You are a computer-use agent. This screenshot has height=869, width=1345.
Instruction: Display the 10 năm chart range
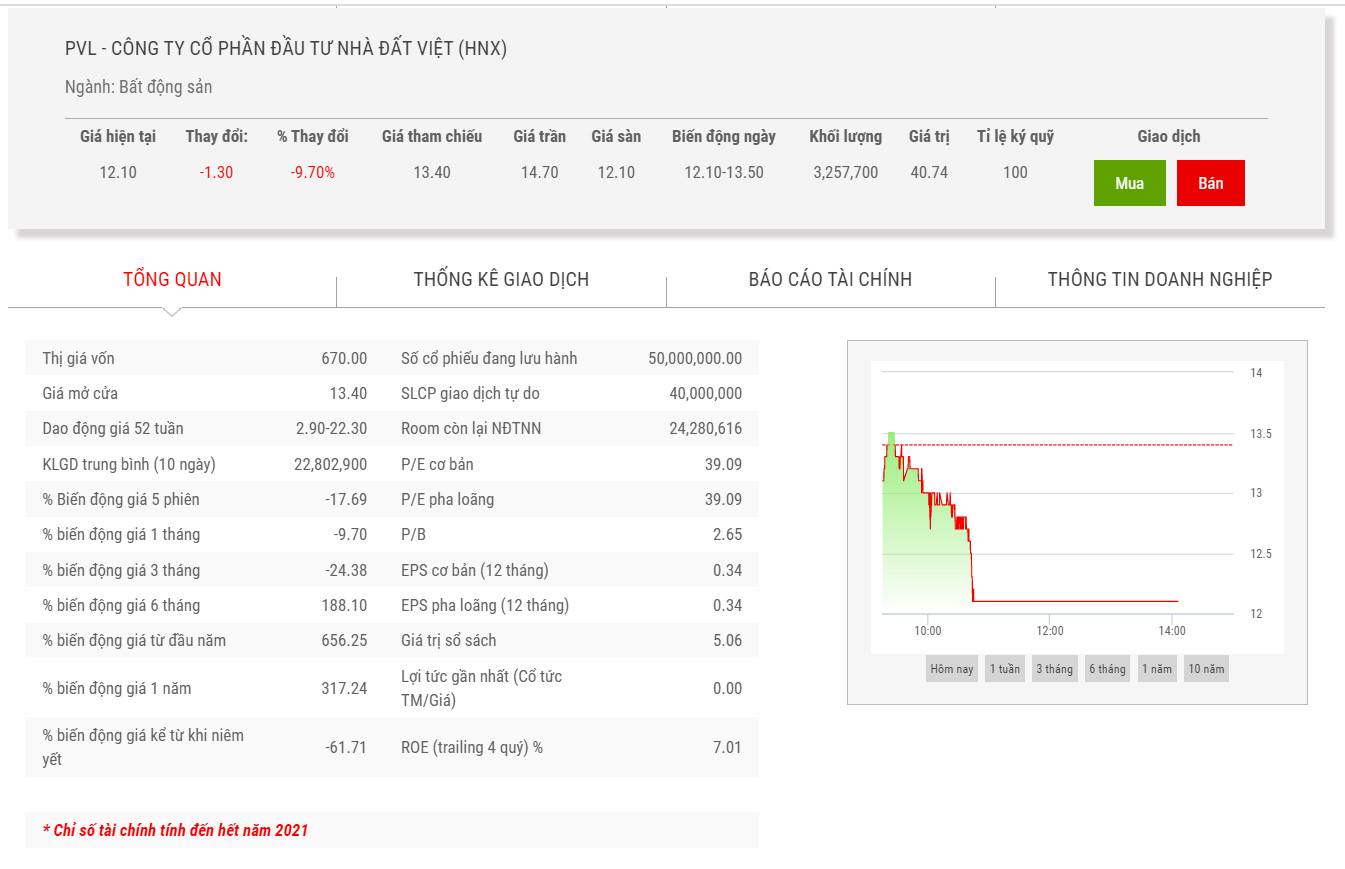(x=1206, y=669)
